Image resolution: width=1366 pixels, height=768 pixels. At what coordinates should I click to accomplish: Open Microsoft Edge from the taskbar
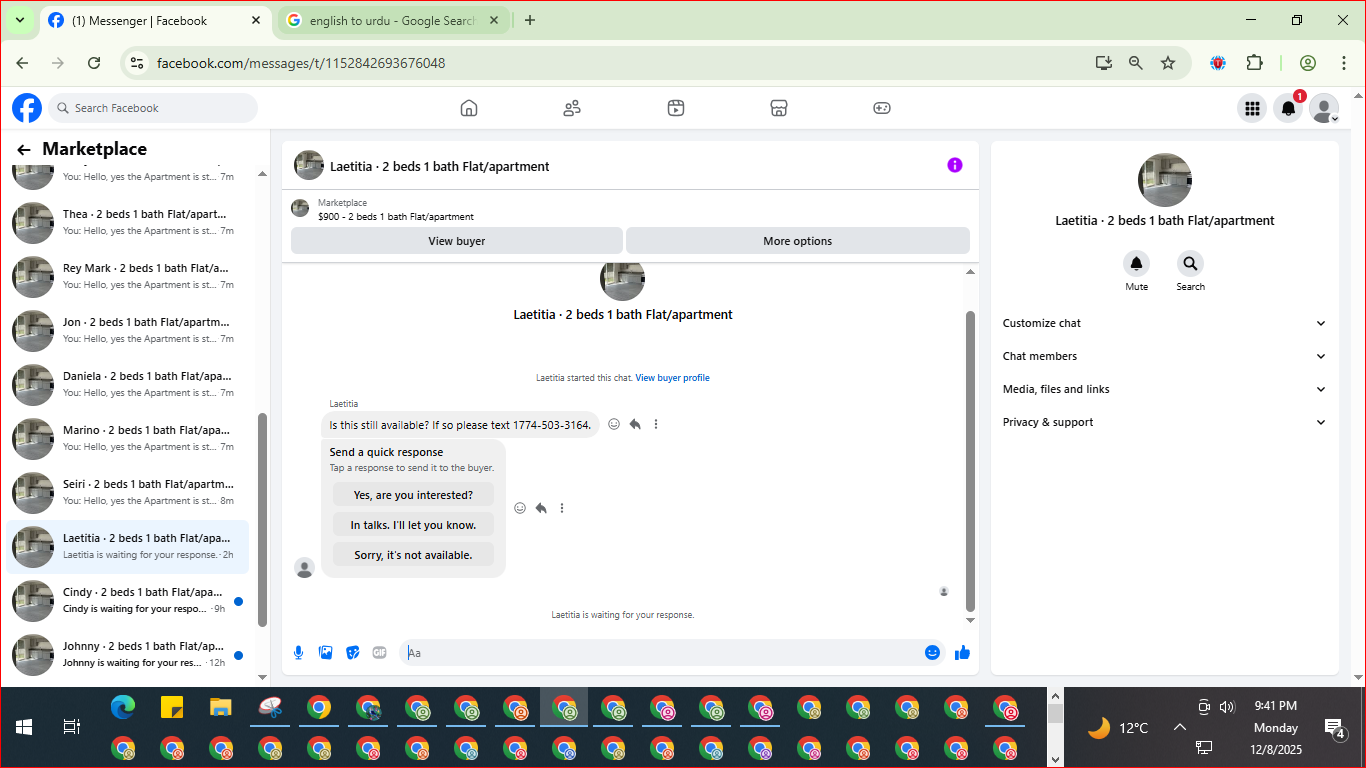click(123, 708)
